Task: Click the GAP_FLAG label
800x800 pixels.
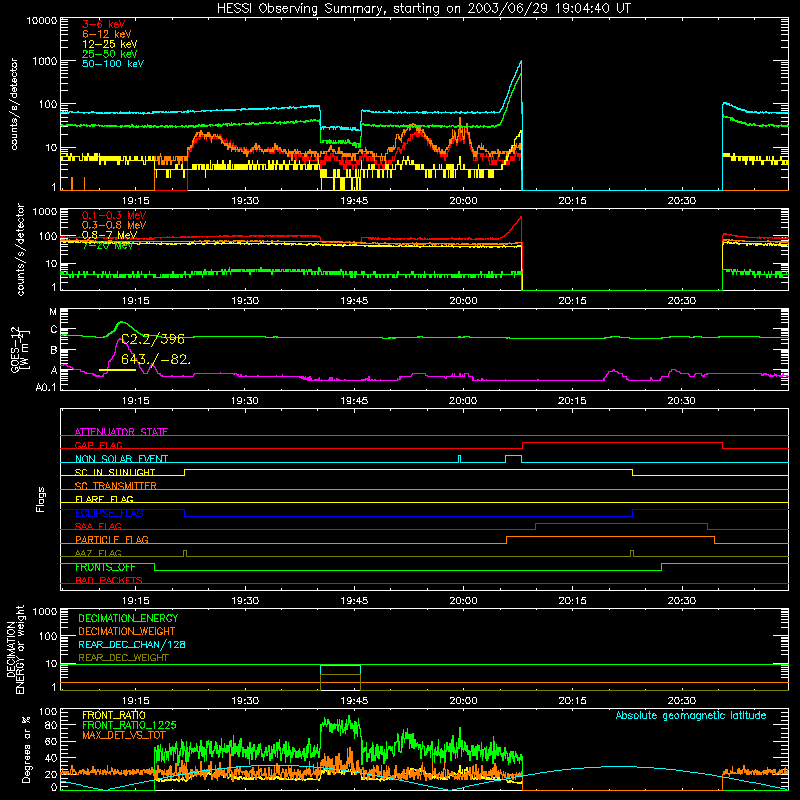Action: [98, 445]
